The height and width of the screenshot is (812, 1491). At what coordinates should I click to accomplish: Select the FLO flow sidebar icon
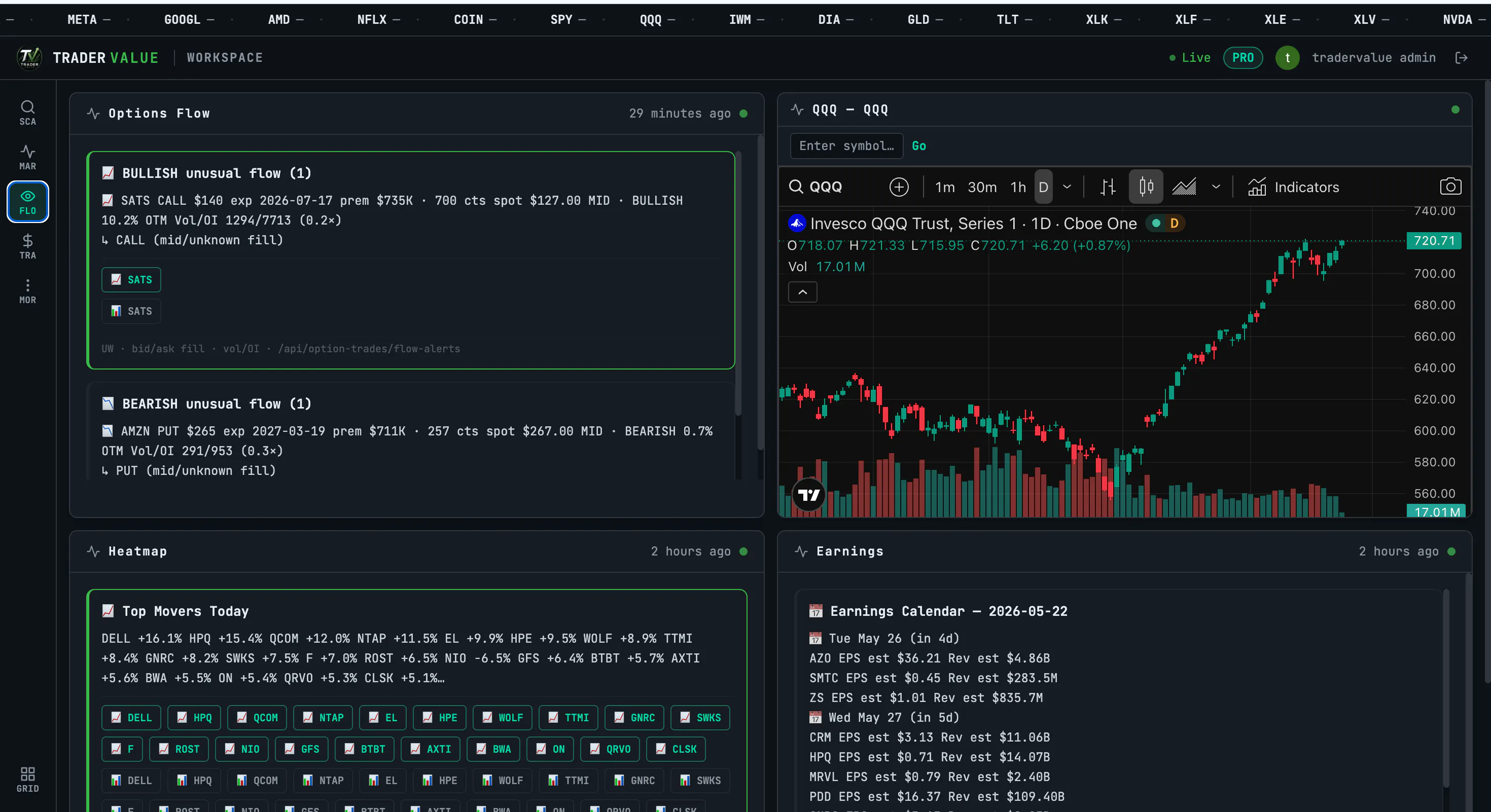[27, 202]
